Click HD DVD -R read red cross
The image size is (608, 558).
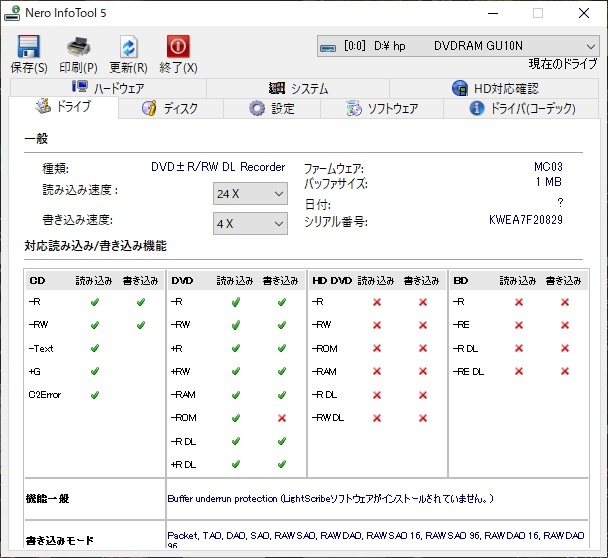[377, 302]
